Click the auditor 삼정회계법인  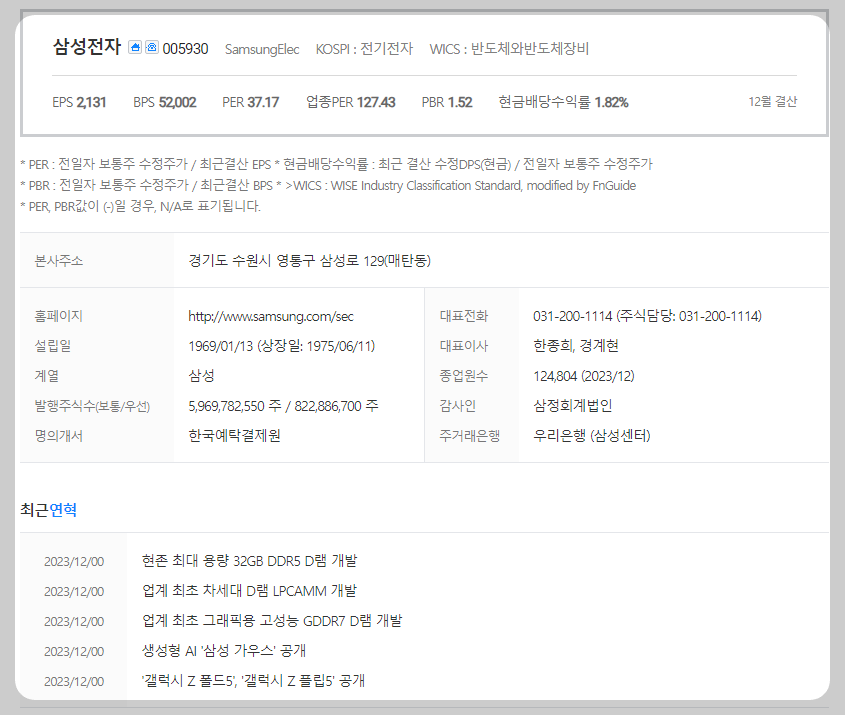(573, 406)
